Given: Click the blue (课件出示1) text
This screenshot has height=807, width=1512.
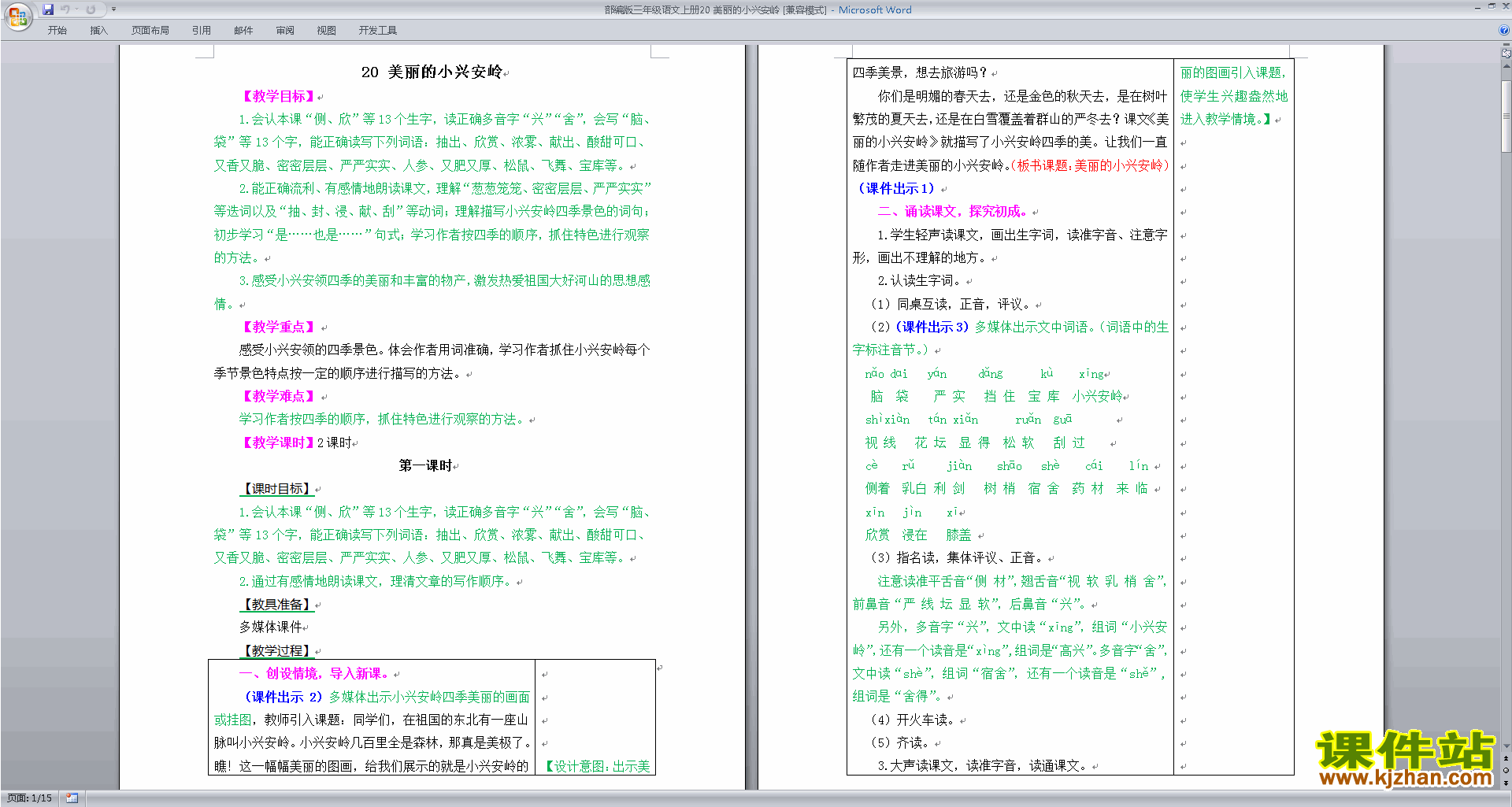Looking at the screenshot, I should click(896, 188).
